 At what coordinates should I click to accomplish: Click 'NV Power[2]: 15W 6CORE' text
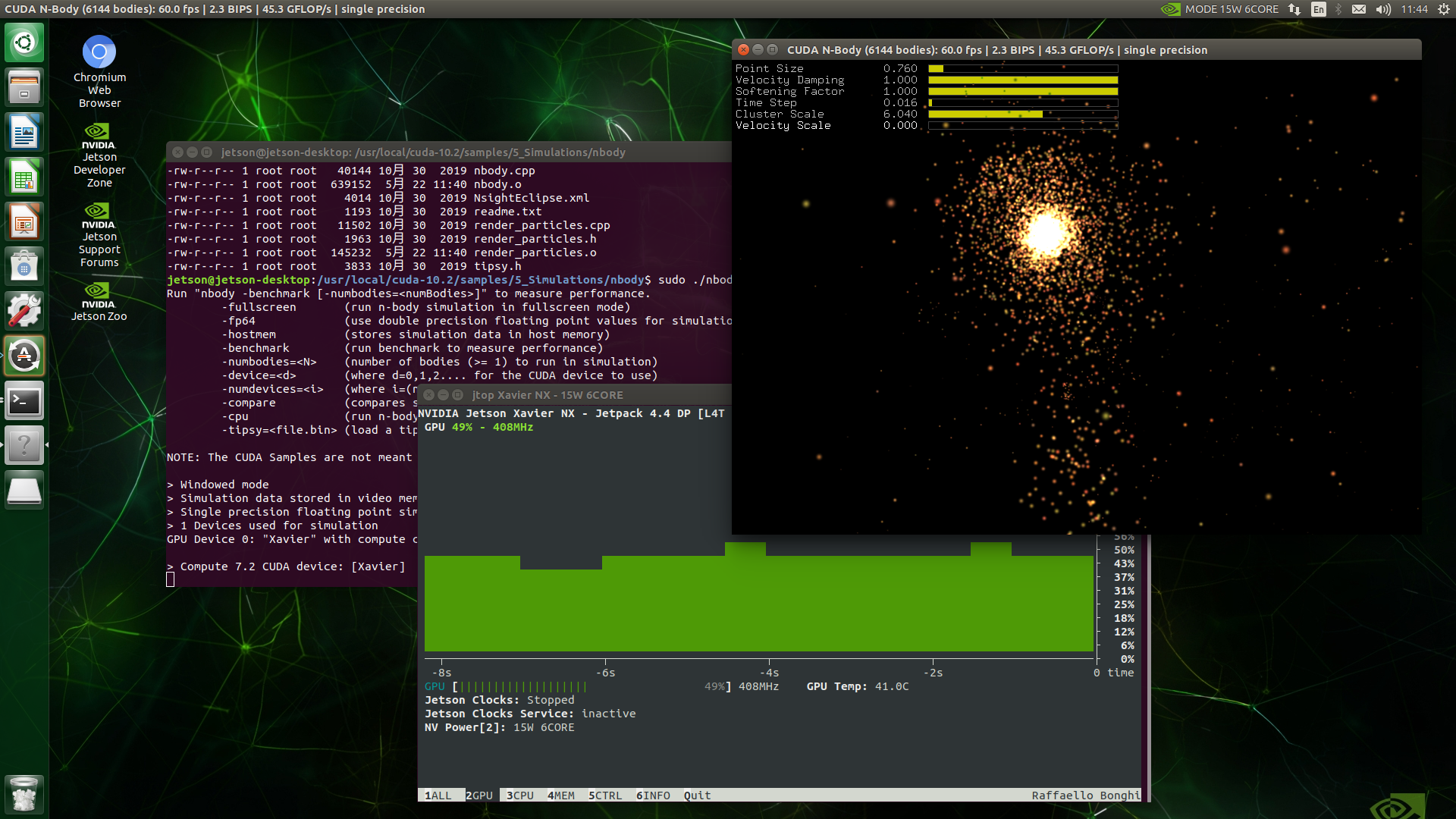[499, 727]
